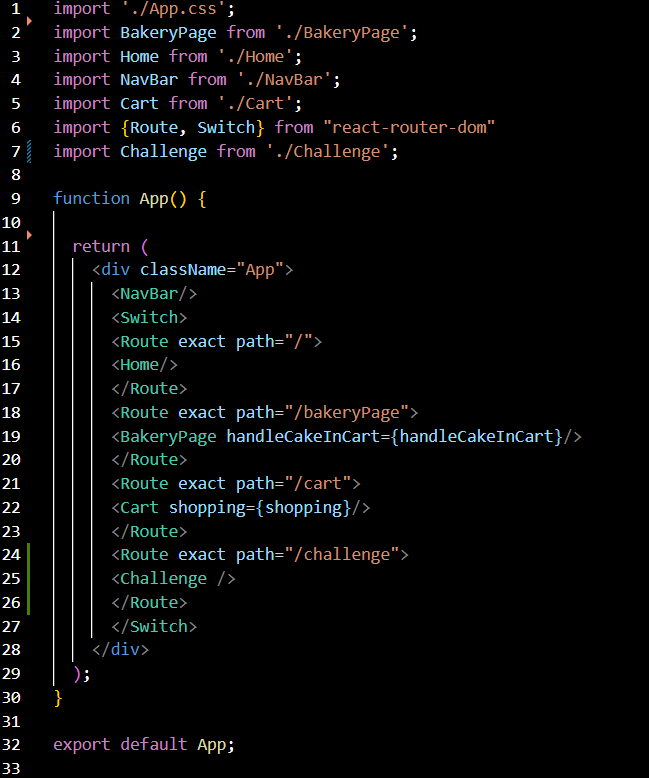The image size is (649, 778).
Task: Click the './Challenge' import path string
Action: pyautogui.click(x=327, y=151)
